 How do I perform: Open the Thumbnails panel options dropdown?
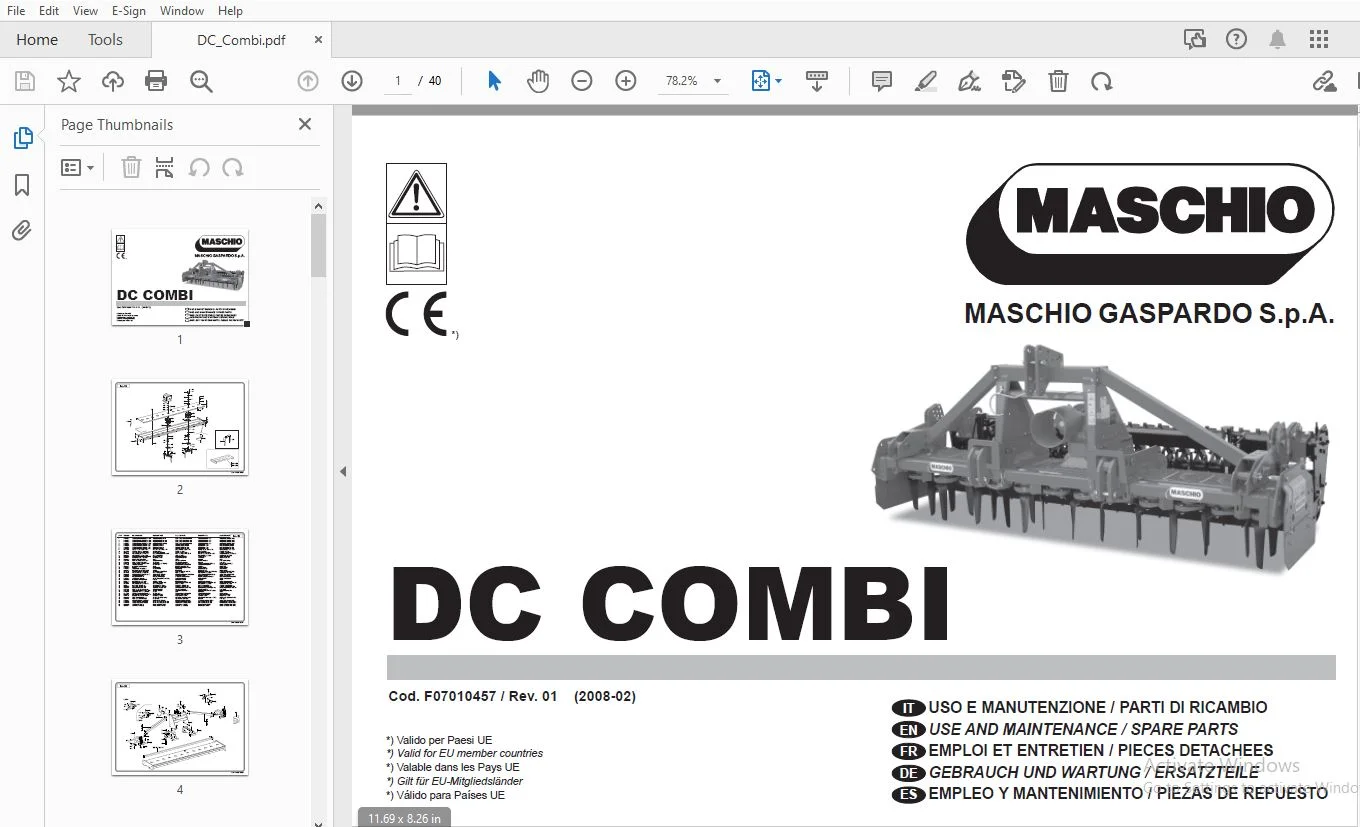pos(77,167)
